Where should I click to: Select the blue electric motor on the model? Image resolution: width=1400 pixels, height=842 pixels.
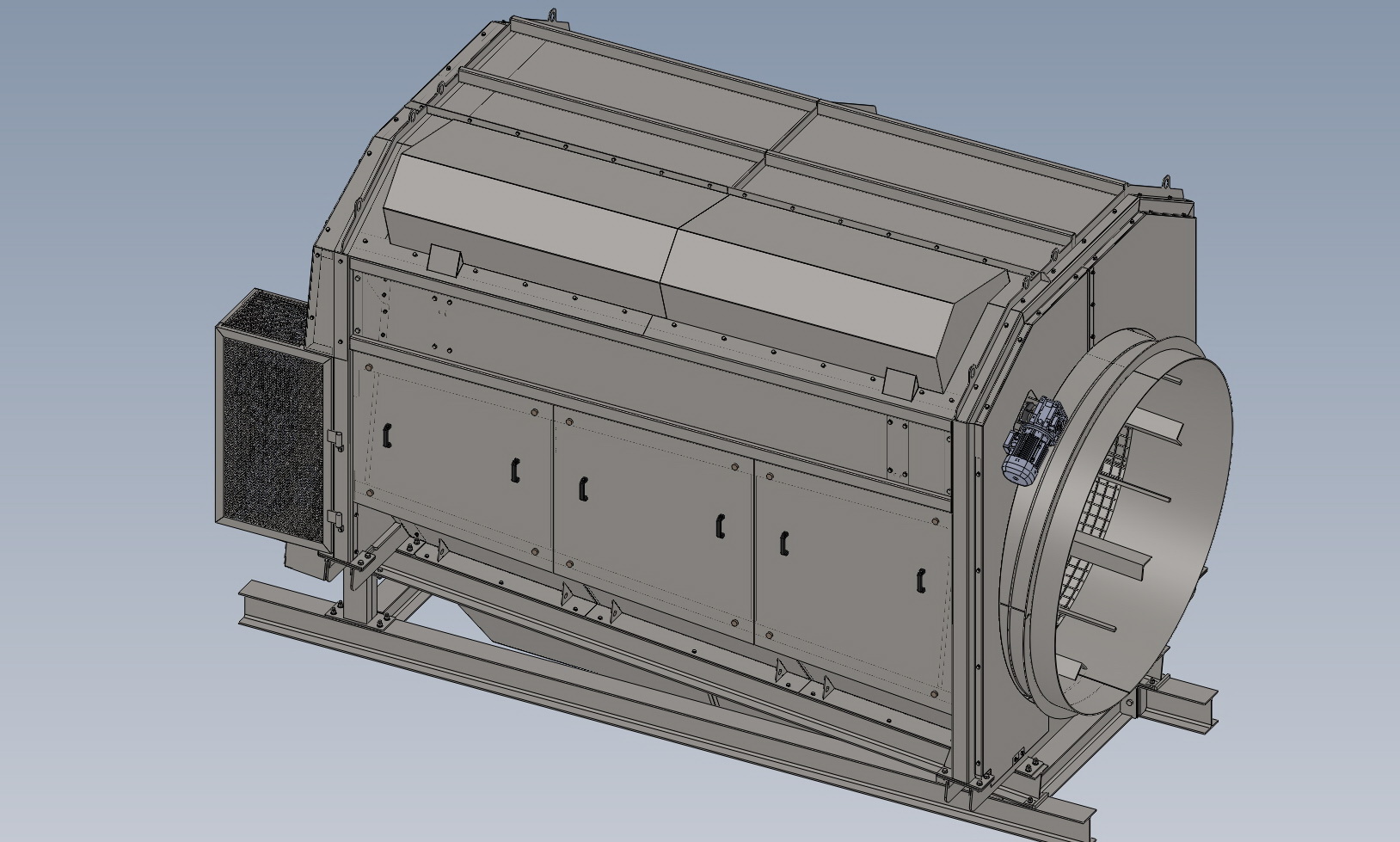(1033, 440)
